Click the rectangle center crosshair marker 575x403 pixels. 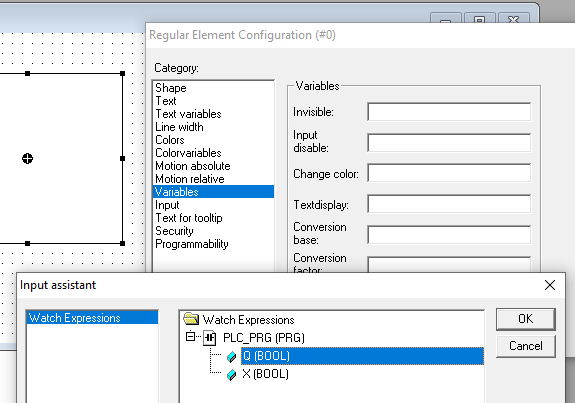28,158
